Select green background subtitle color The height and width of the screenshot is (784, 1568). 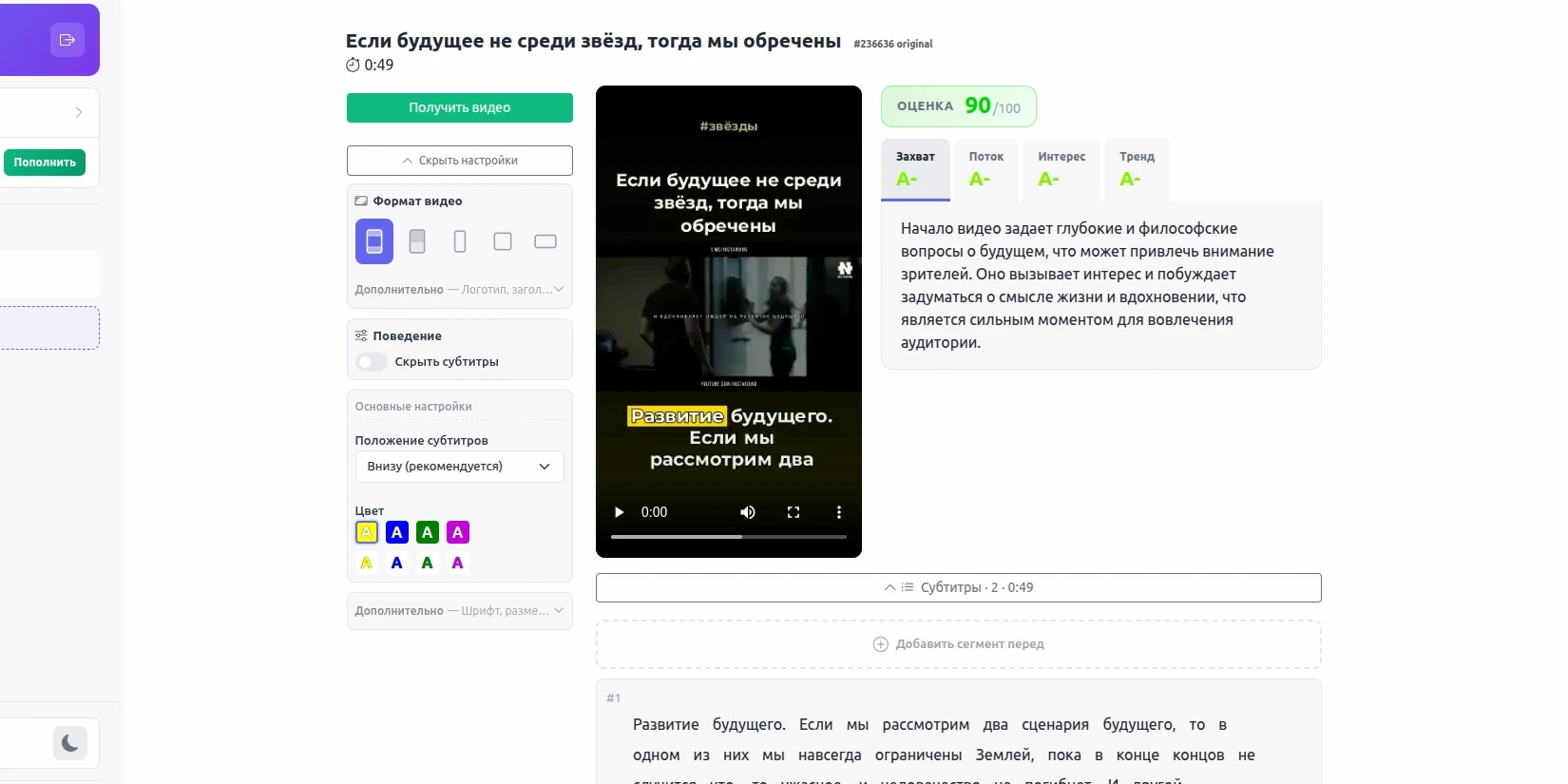point(428,532)
